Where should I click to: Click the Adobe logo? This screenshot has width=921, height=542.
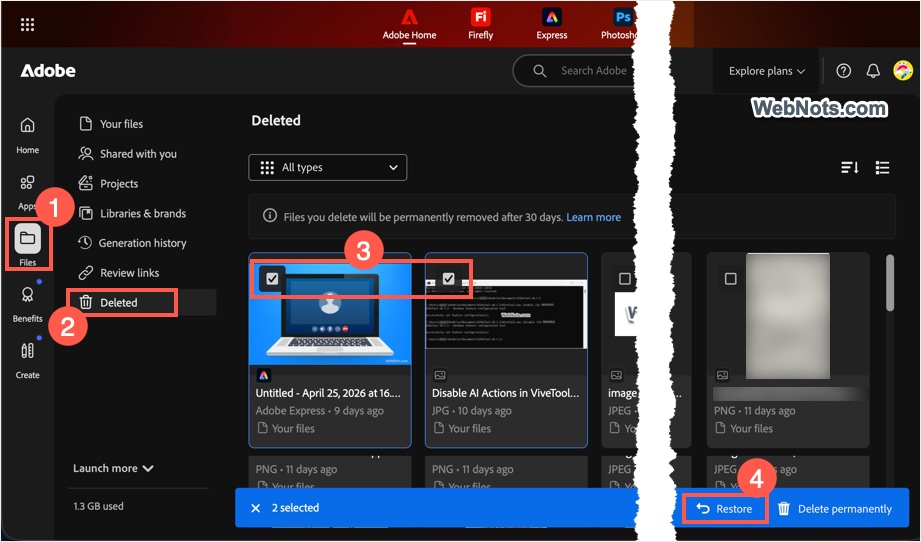point(48,71)
